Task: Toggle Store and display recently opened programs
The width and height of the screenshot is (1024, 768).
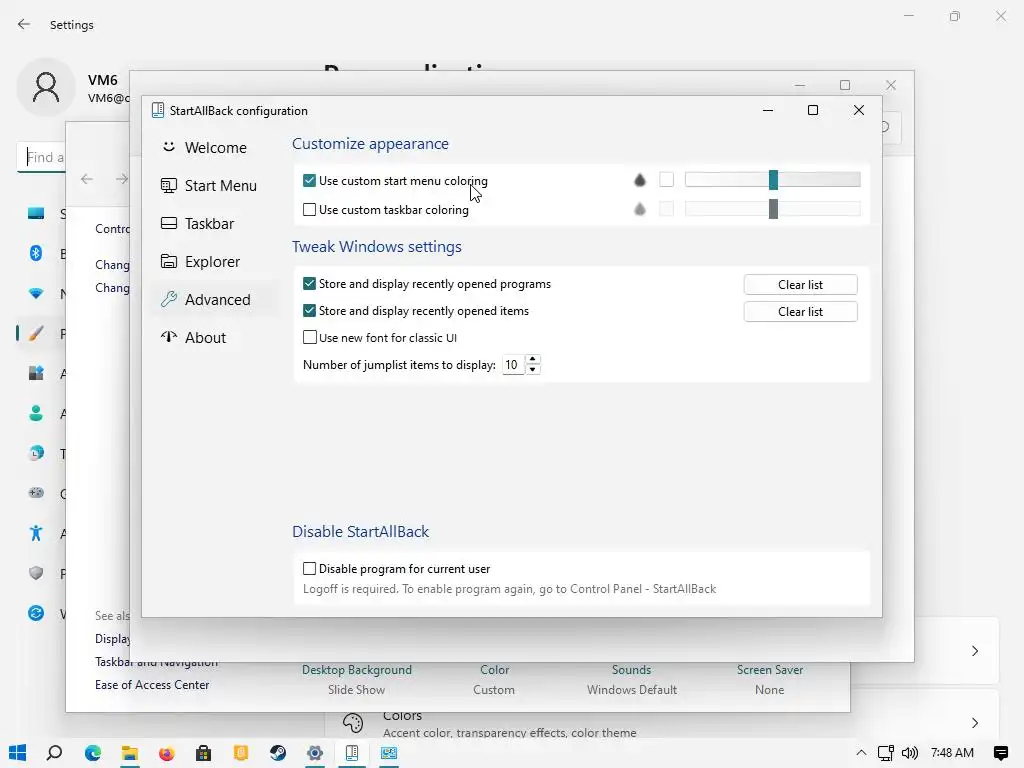Action: tap(310, 284)
